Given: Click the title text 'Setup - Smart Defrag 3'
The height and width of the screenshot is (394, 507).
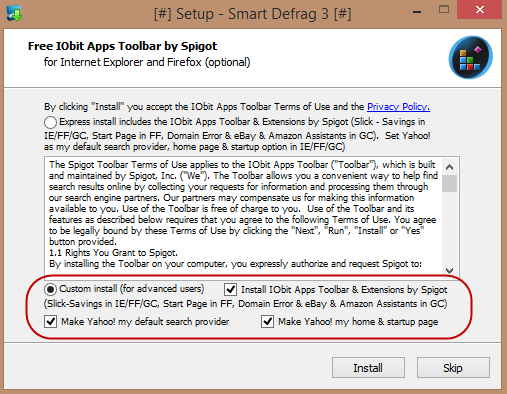Looking at the screenshot, I should point(253,14).
